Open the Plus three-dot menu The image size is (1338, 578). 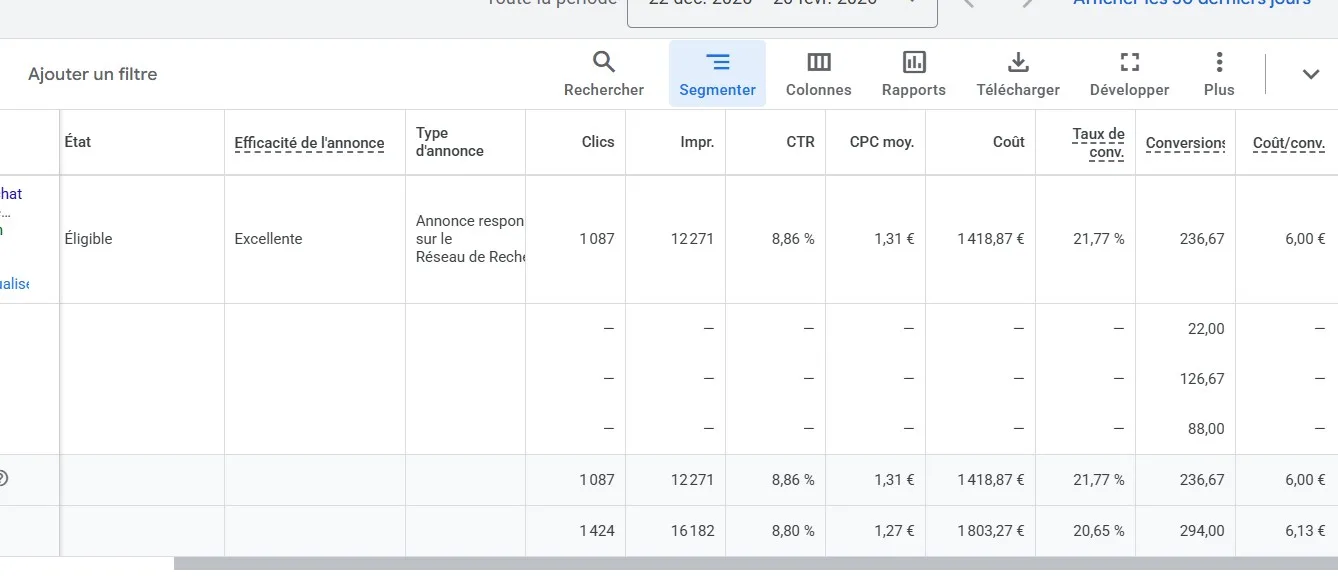[x=1219, y=74]
